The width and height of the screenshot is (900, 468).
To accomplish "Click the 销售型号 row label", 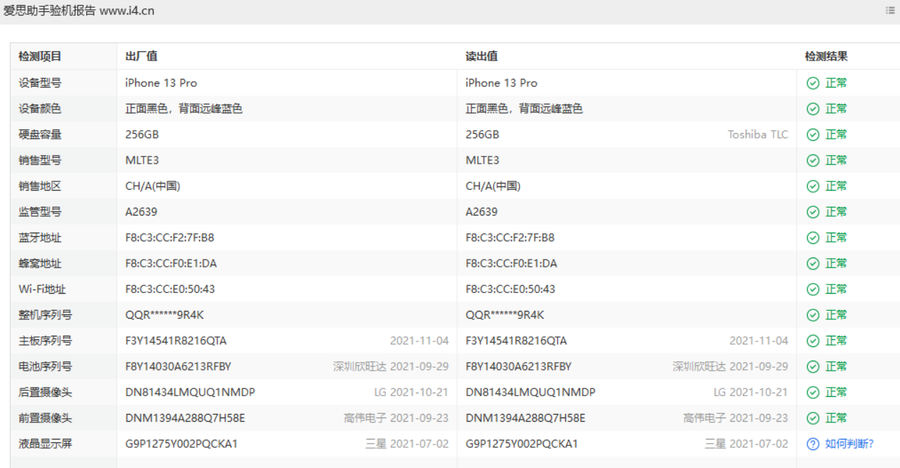I will (40, 160).
